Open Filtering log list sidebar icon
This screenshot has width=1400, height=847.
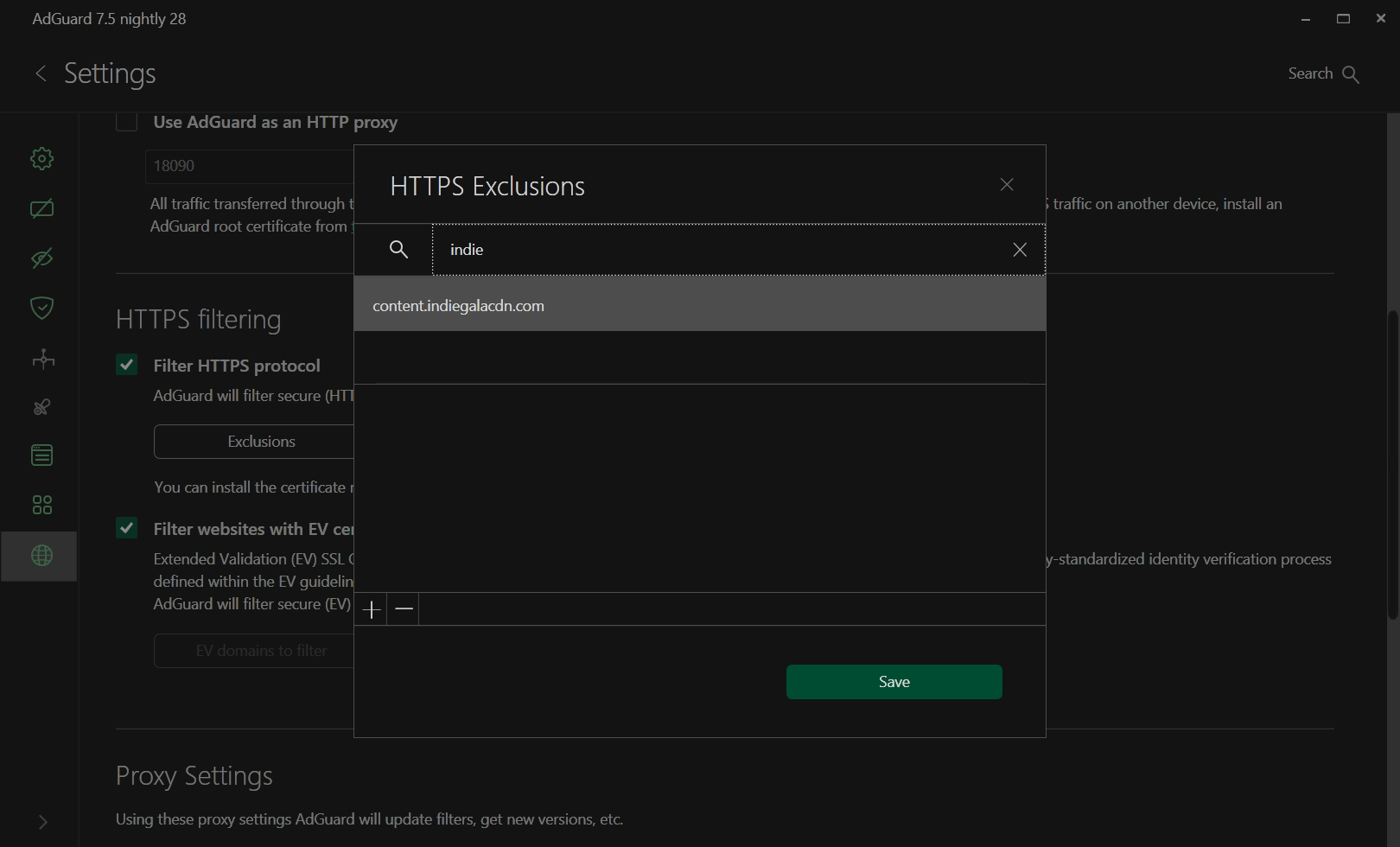coord(41,455)
